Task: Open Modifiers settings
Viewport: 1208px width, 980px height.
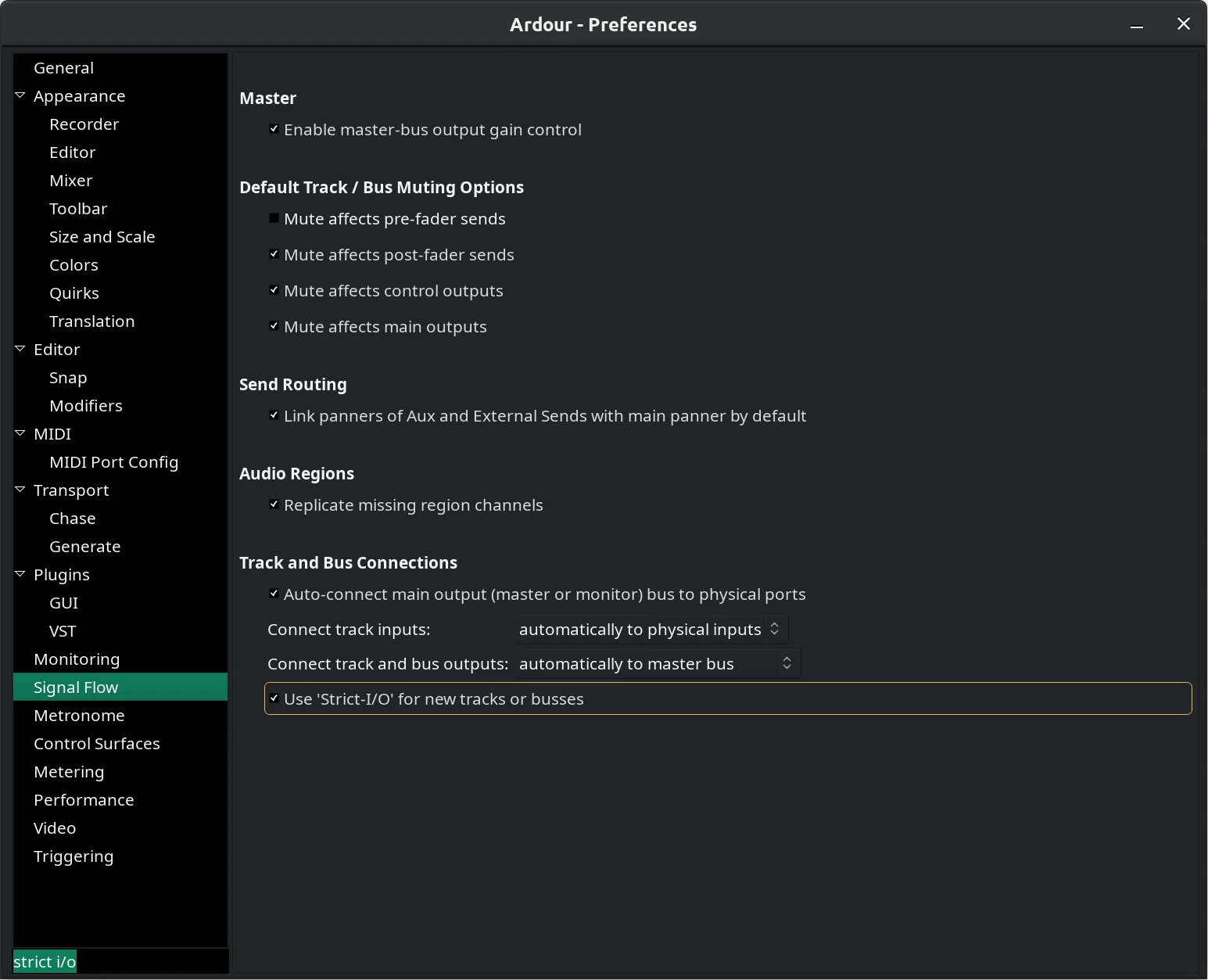Action: 85,406
